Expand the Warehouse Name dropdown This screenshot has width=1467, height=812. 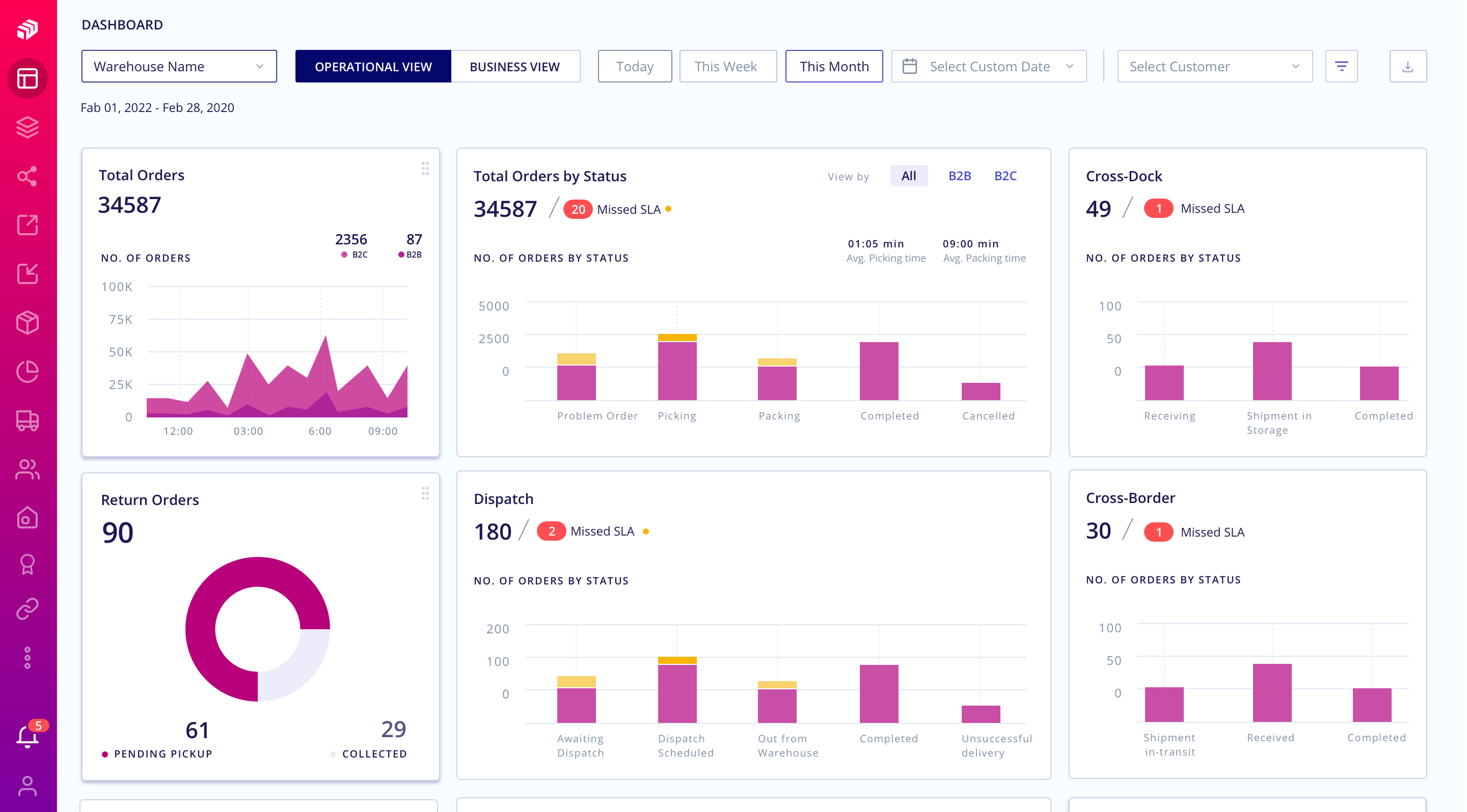[179, 67]
